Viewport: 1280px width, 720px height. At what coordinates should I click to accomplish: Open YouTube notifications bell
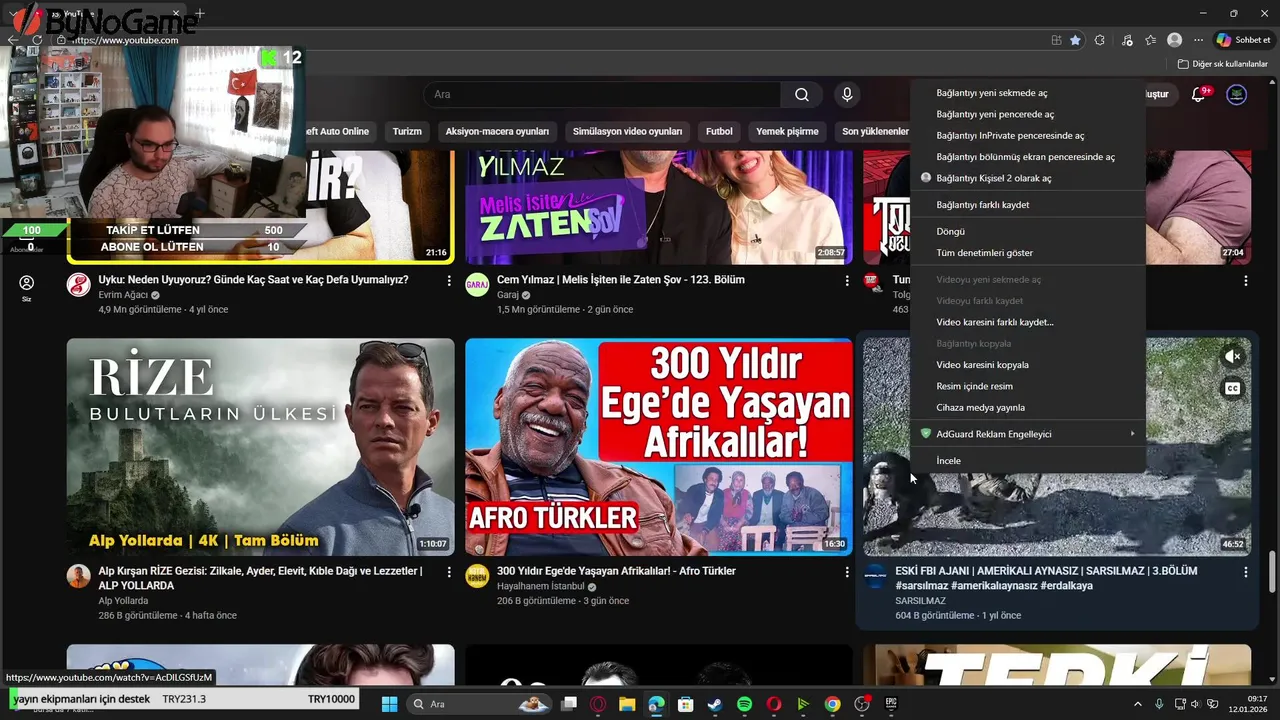coord(1198,95)
